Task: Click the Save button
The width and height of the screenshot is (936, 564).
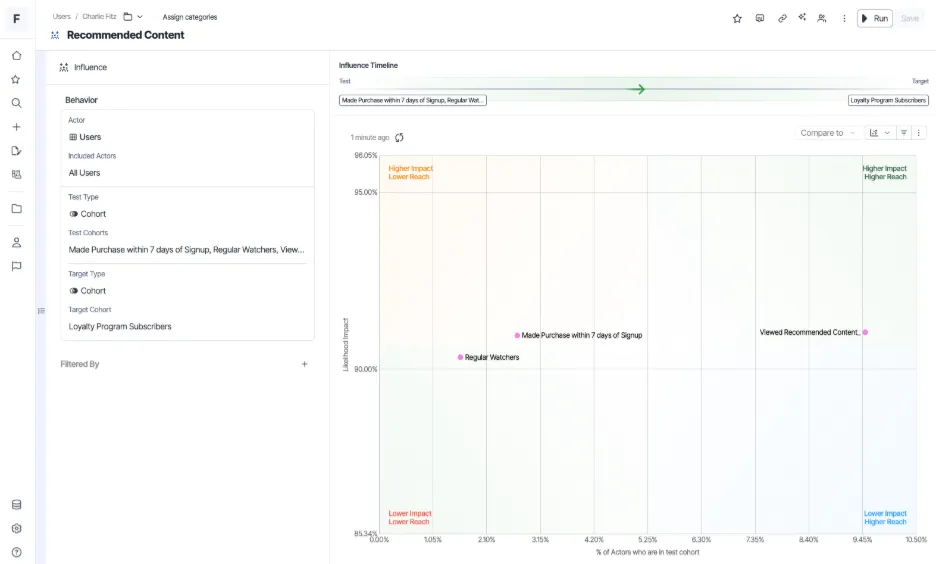Action: coord(910,19)
